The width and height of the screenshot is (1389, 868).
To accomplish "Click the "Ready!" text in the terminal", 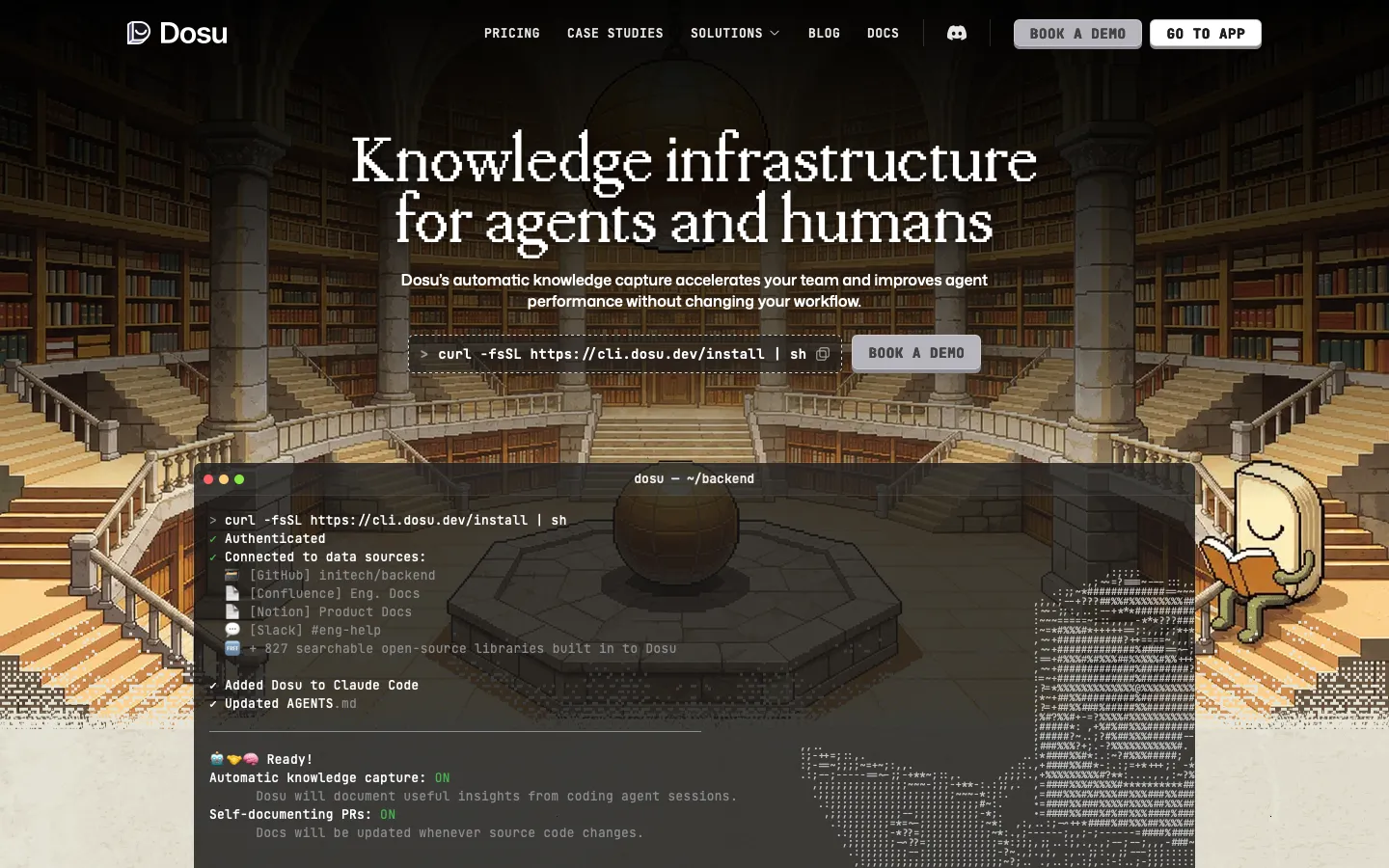I will point(289,759).
